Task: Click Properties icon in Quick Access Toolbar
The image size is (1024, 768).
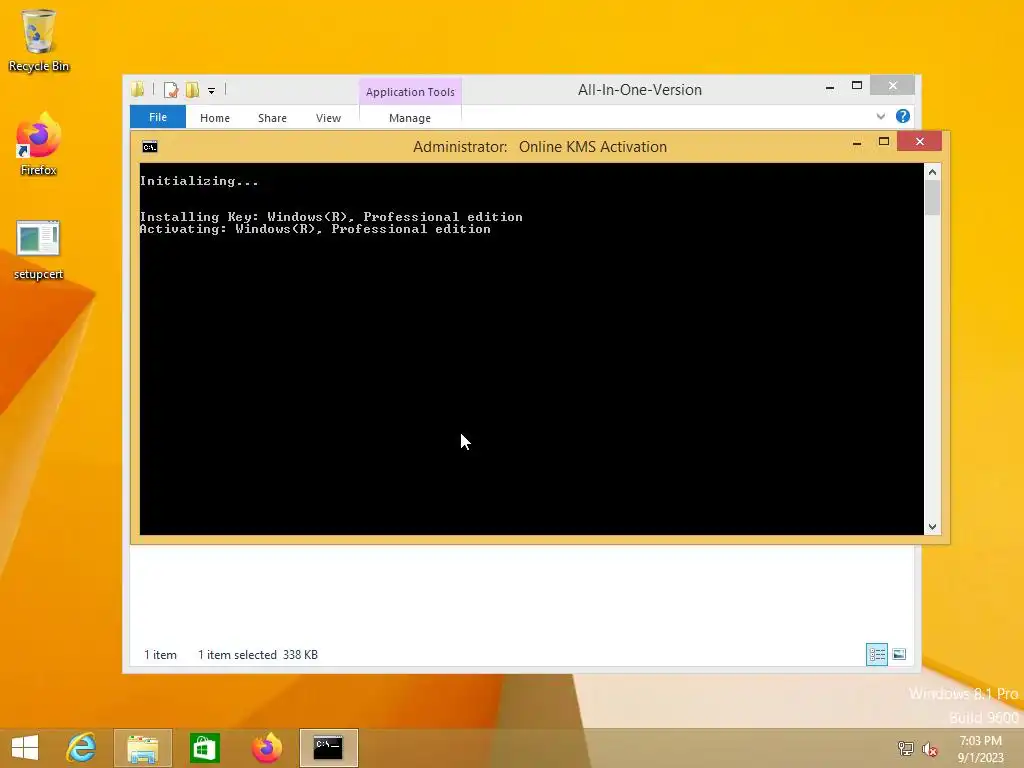Action: (x=171, y=90)
